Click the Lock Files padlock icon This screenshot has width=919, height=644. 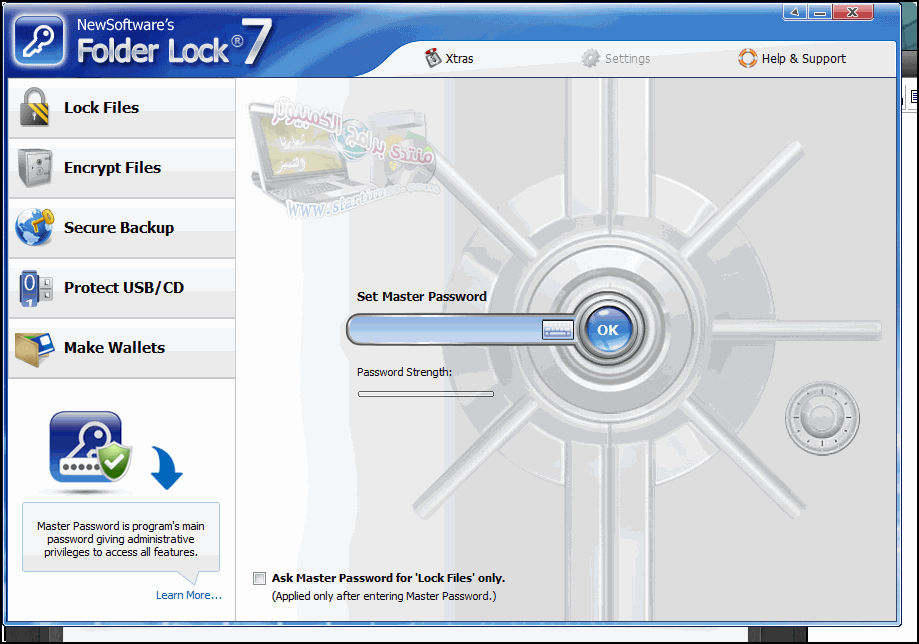(34, 107)
